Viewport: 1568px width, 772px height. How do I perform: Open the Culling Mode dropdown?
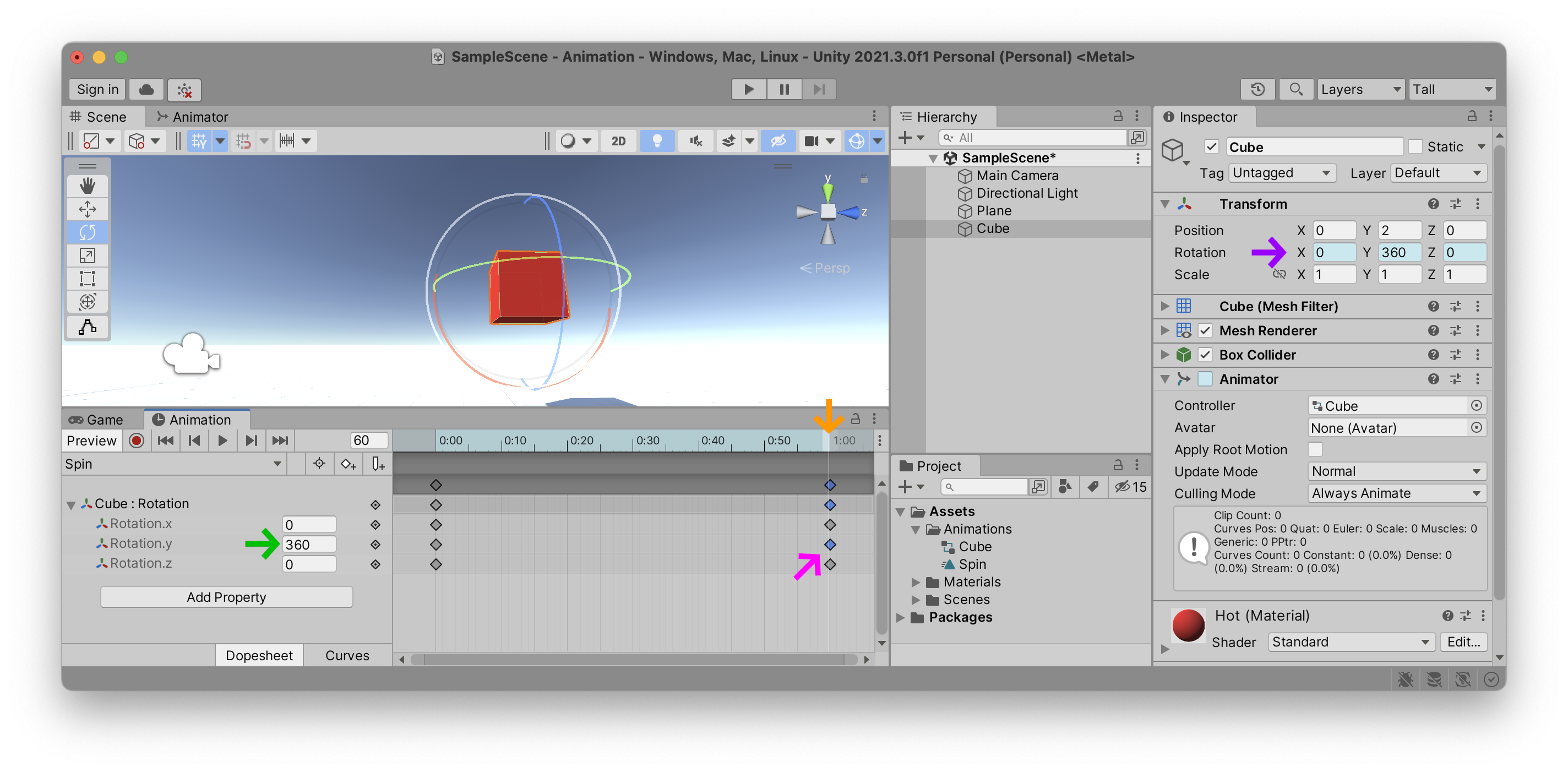1396,493
